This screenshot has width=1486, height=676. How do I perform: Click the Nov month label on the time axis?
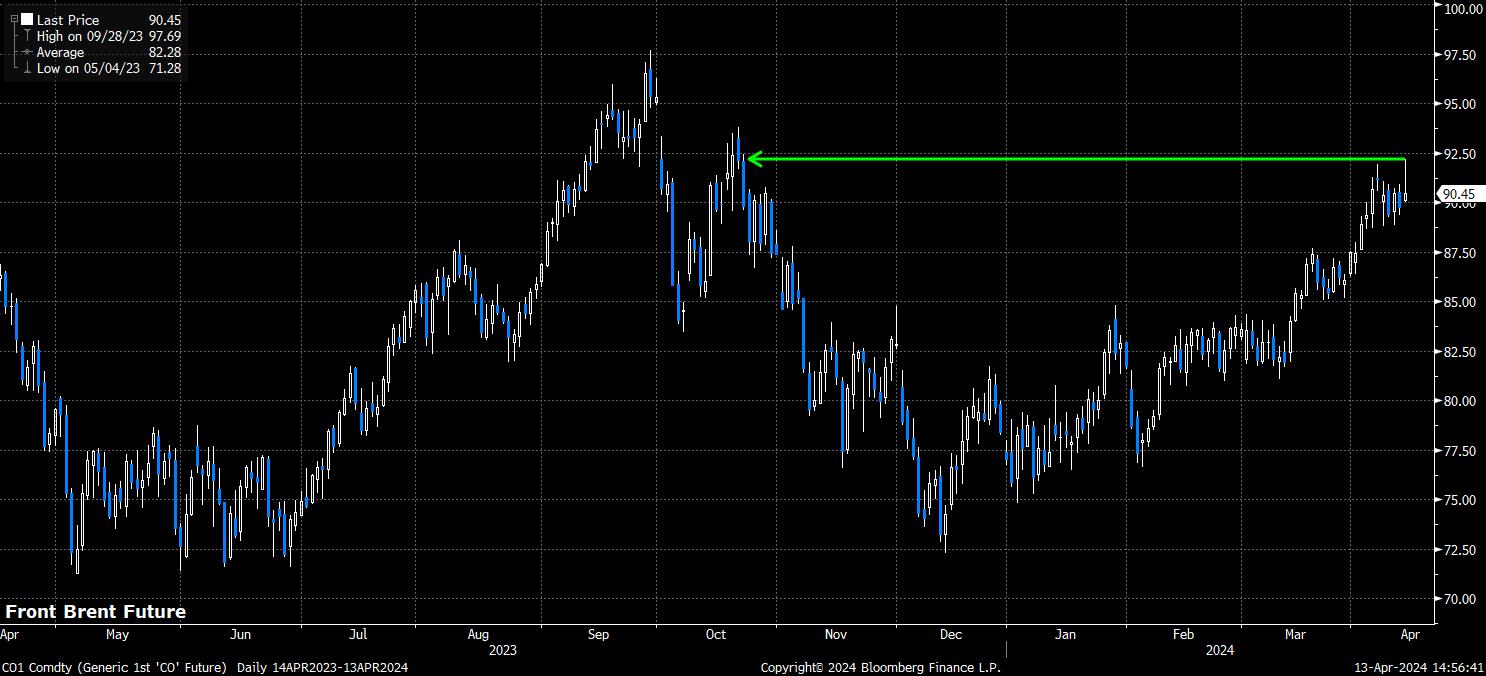[x=836, y=634]
